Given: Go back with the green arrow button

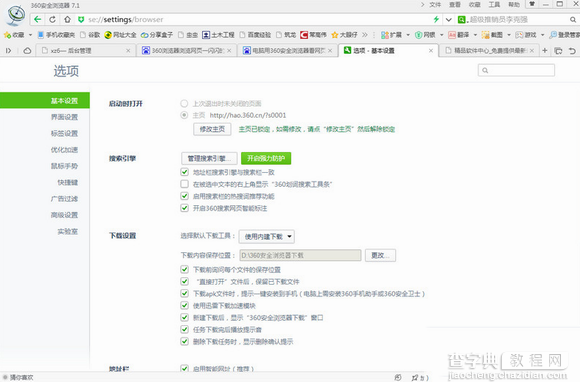Looking at the screenshot, I should [x=37, y=19].
